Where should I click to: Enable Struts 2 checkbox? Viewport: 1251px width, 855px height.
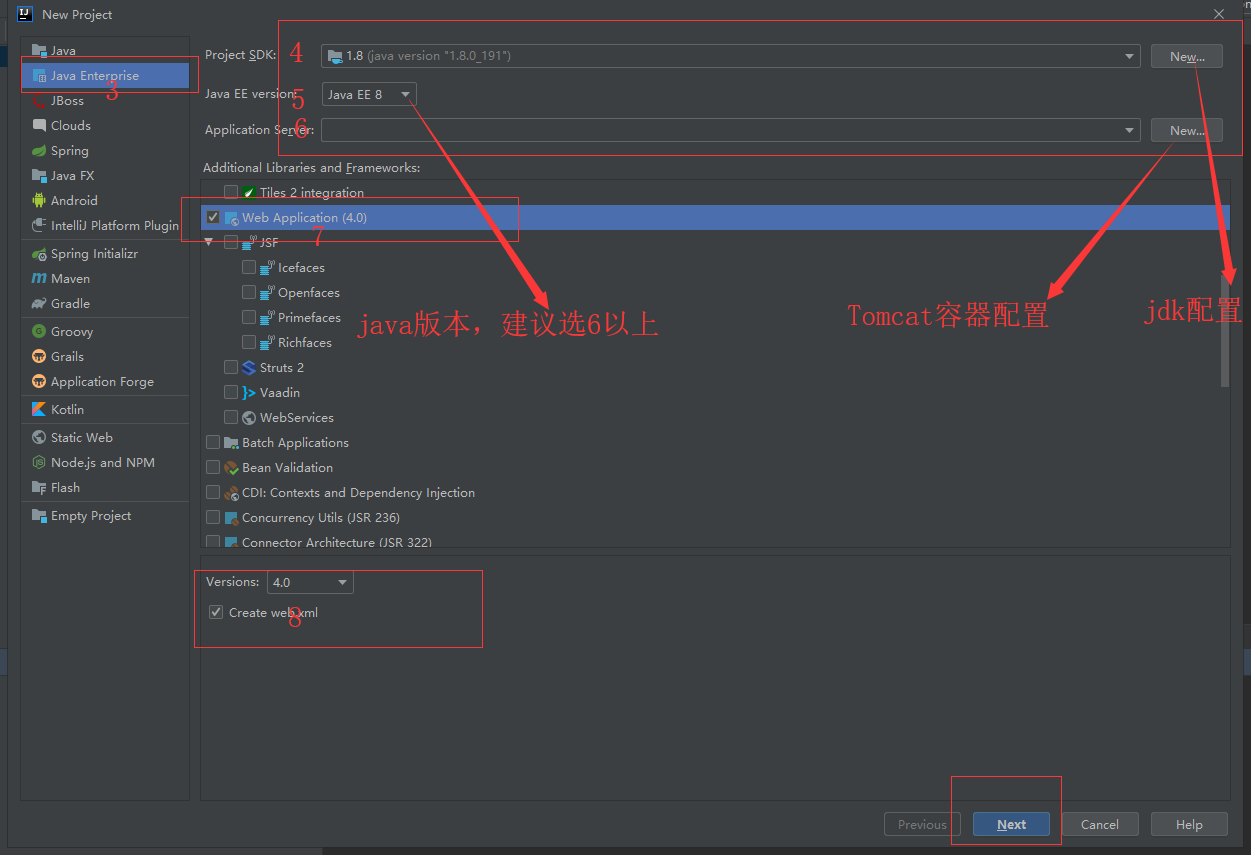click(231, 367)
